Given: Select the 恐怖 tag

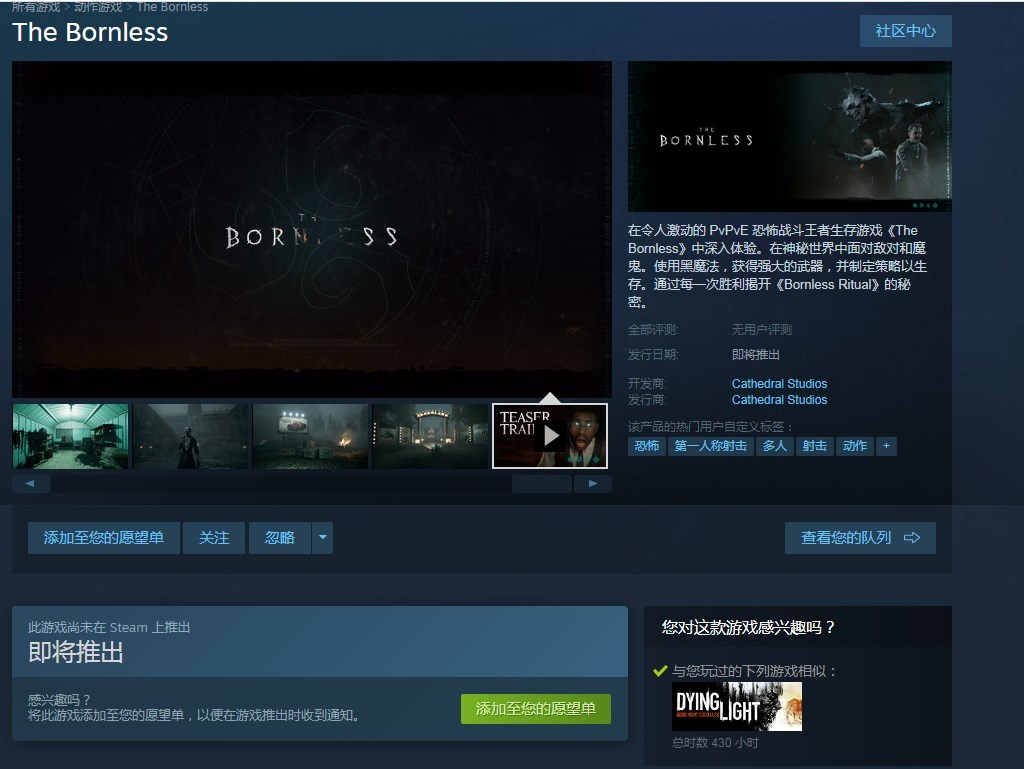Looking at the screenshot, I should (x=647, y=446).
